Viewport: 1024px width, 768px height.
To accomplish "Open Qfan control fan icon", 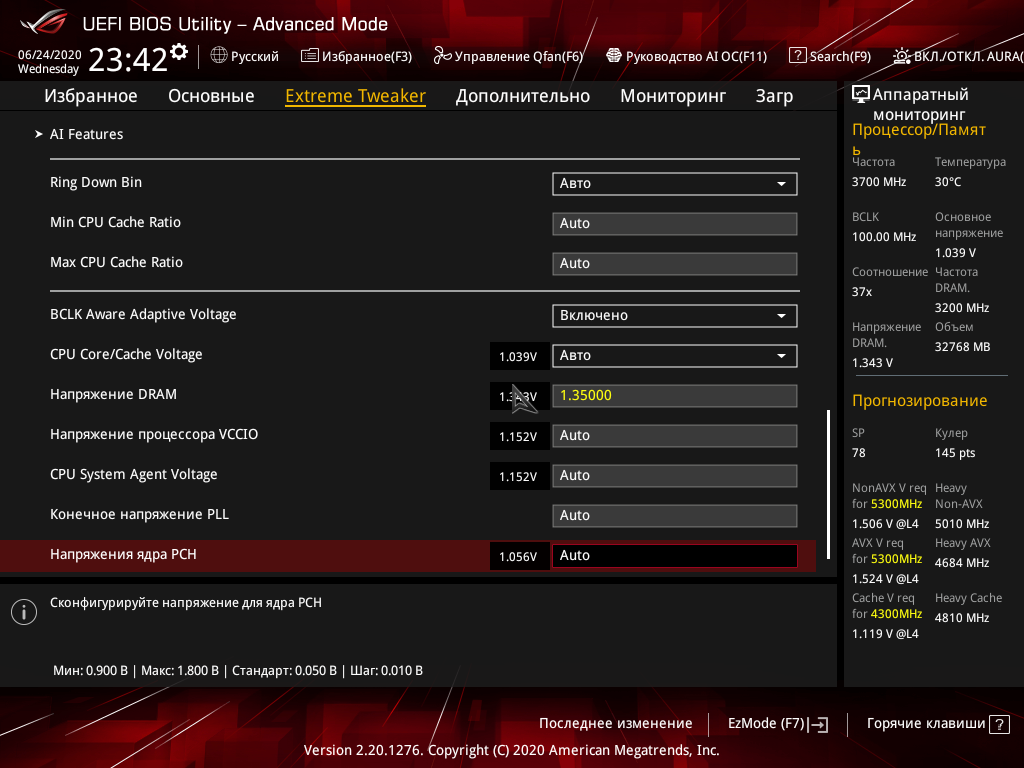I will (x=442, y=56).
